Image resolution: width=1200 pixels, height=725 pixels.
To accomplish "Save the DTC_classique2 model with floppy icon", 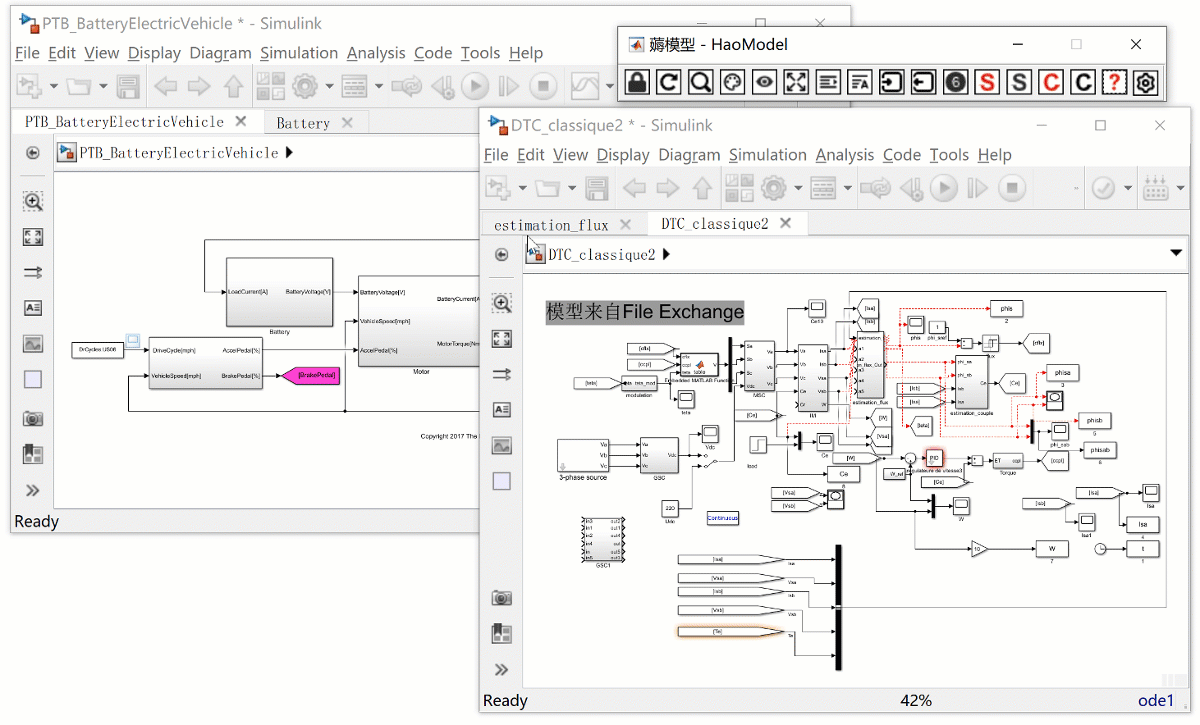I will click(x=596, y=188).
